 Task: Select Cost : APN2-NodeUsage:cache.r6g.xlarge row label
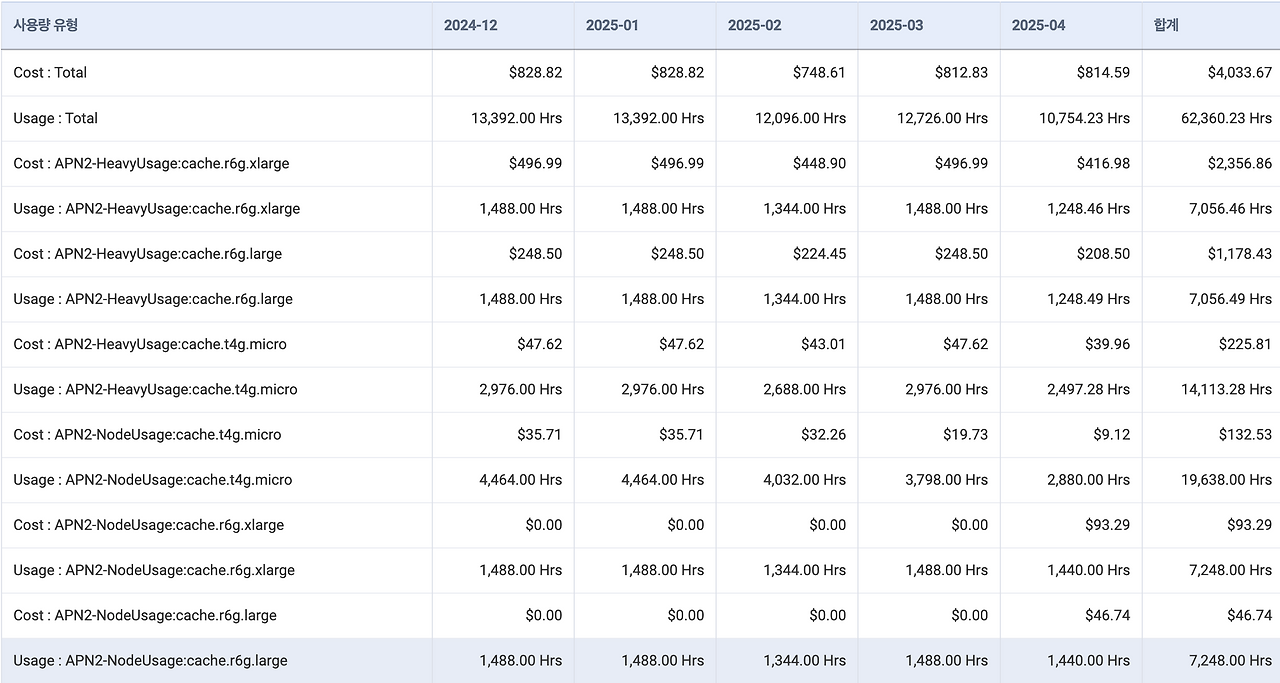point(149,525)
